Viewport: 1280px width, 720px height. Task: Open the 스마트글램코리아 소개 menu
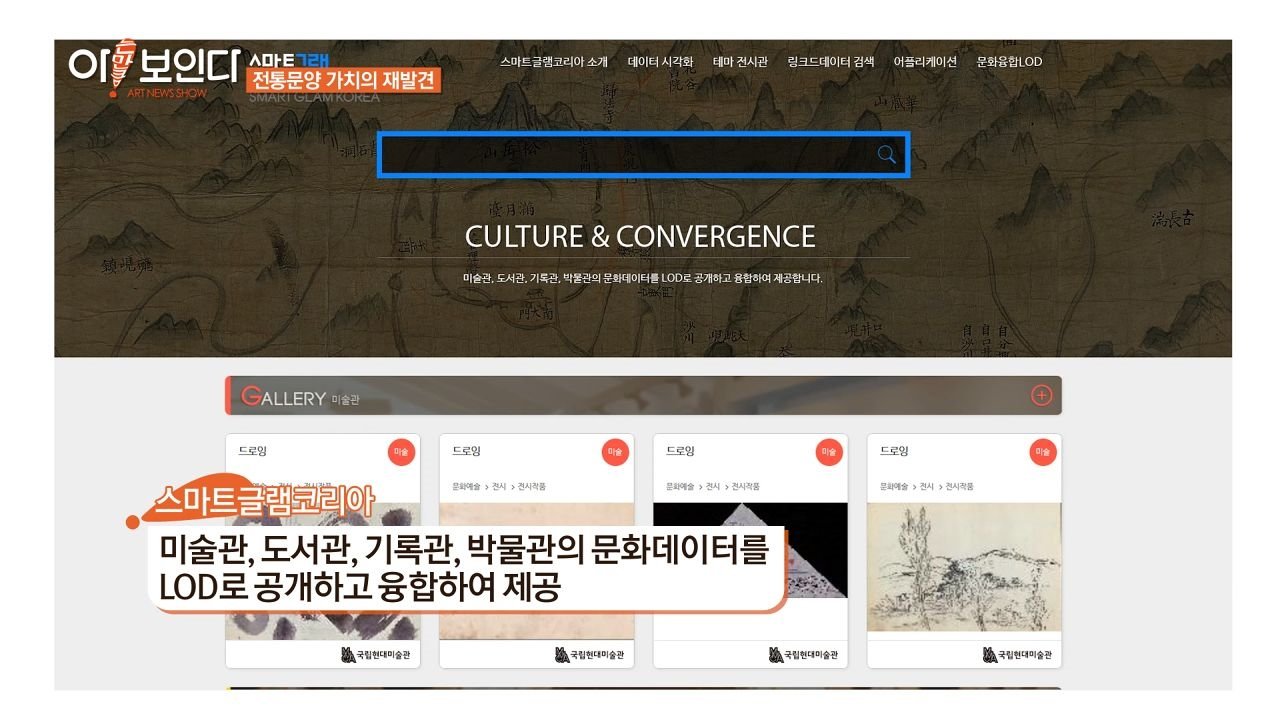pyautogui.click(x=554, y=62)
